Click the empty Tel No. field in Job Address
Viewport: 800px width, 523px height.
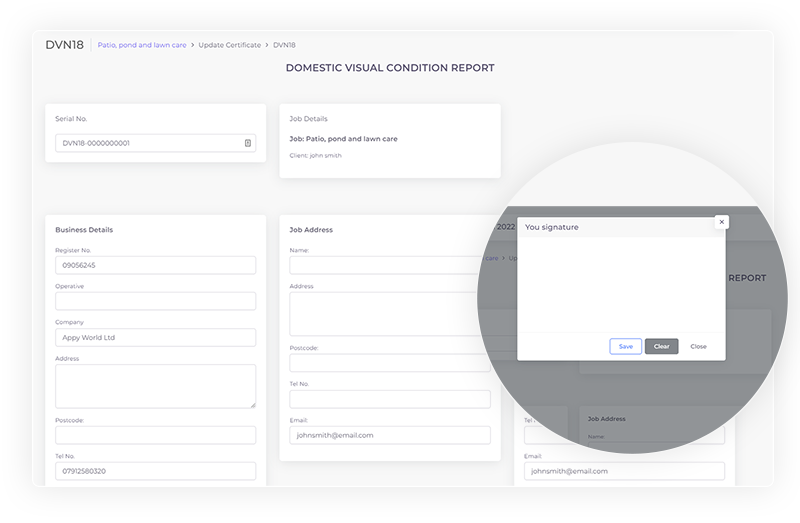point(389,399)
